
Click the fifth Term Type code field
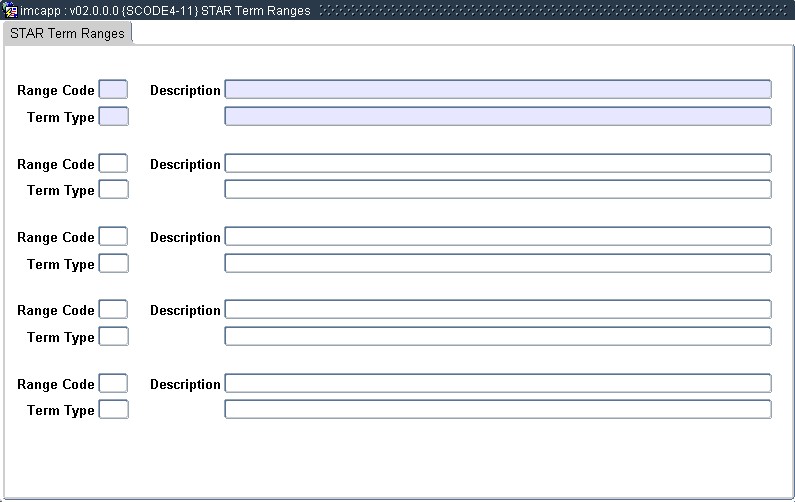(x=114, y=410)
